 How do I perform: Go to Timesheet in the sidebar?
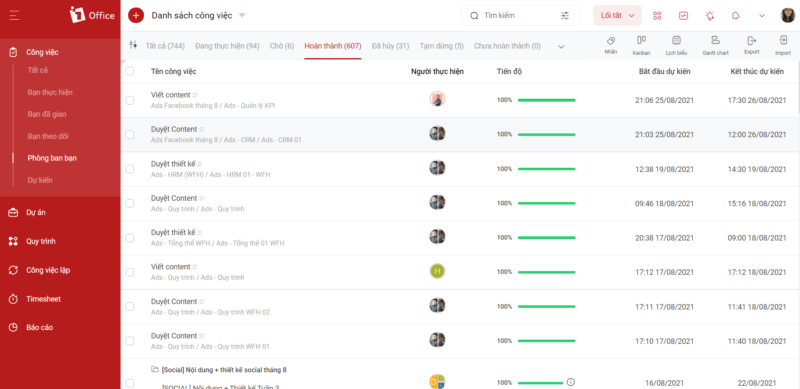pyautogui.click(x=43, y=299)
